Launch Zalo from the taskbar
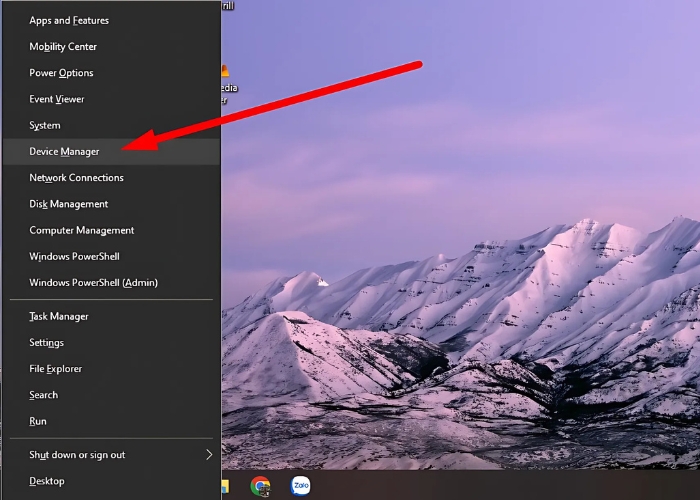The height and width of the screenshot is (500, 700). 300,486
